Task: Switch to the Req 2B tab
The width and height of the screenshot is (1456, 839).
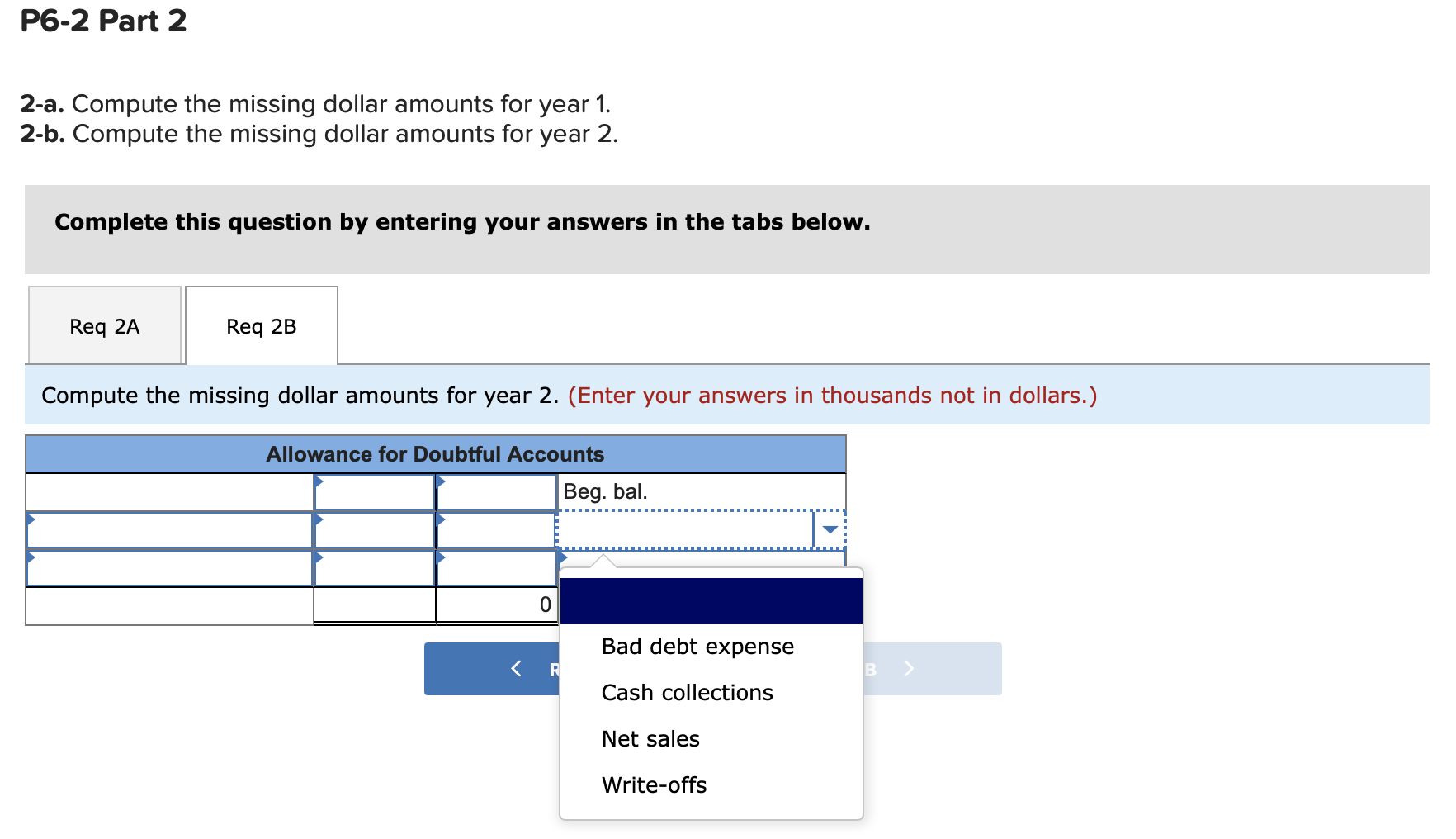Action: [261, 325]
